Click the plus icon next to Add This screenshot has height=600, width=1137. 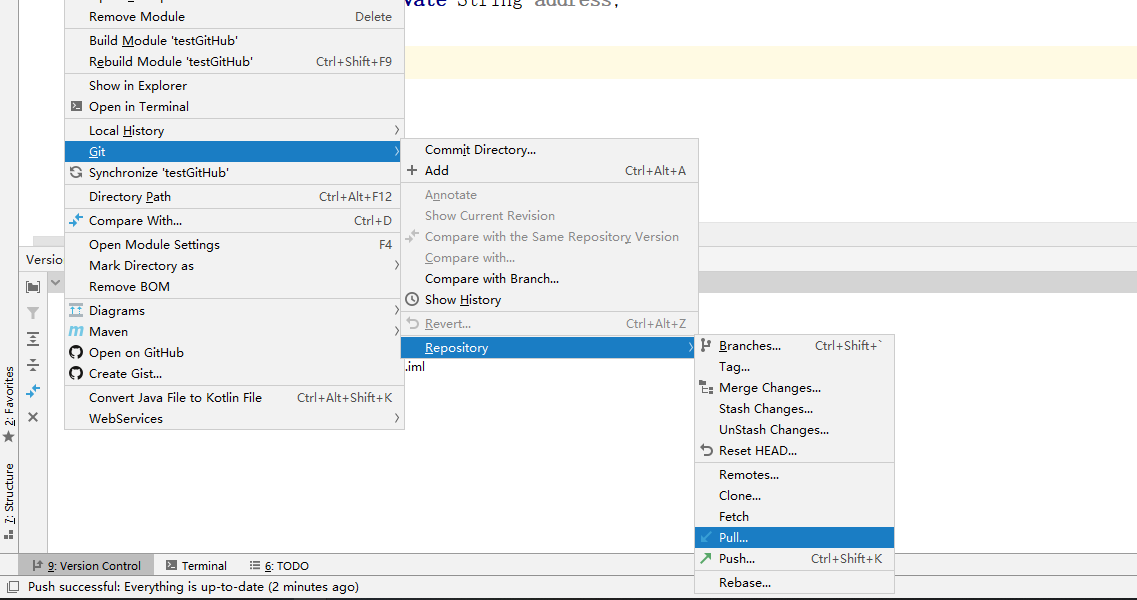(x=412, y=170)
